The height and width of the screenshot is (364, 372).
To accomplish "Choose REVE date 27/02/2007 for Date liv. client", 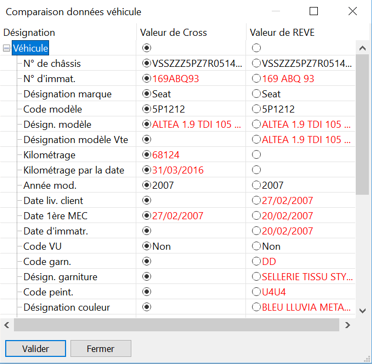I will [x=256, y=200].
